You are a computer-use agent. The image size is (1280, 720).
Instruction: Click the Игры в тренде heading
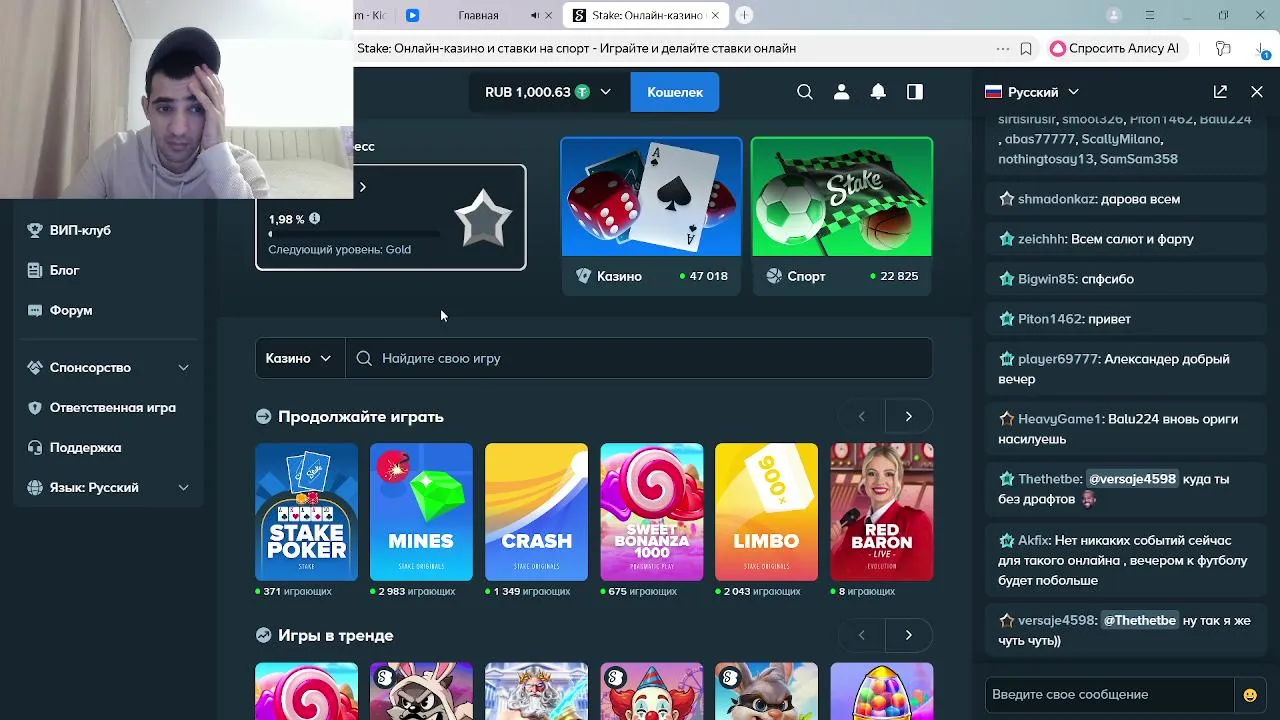tap(335, 636)
